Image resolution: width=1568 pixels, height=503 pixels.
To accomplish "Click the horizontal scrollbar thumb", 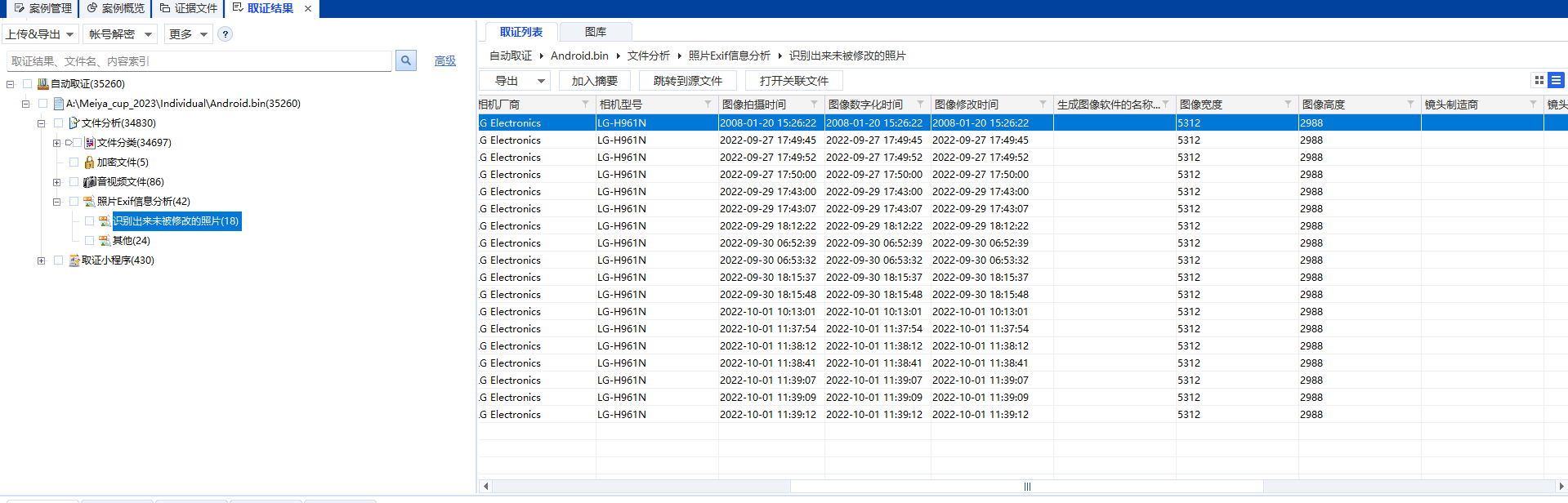I will click(1027, 487).
